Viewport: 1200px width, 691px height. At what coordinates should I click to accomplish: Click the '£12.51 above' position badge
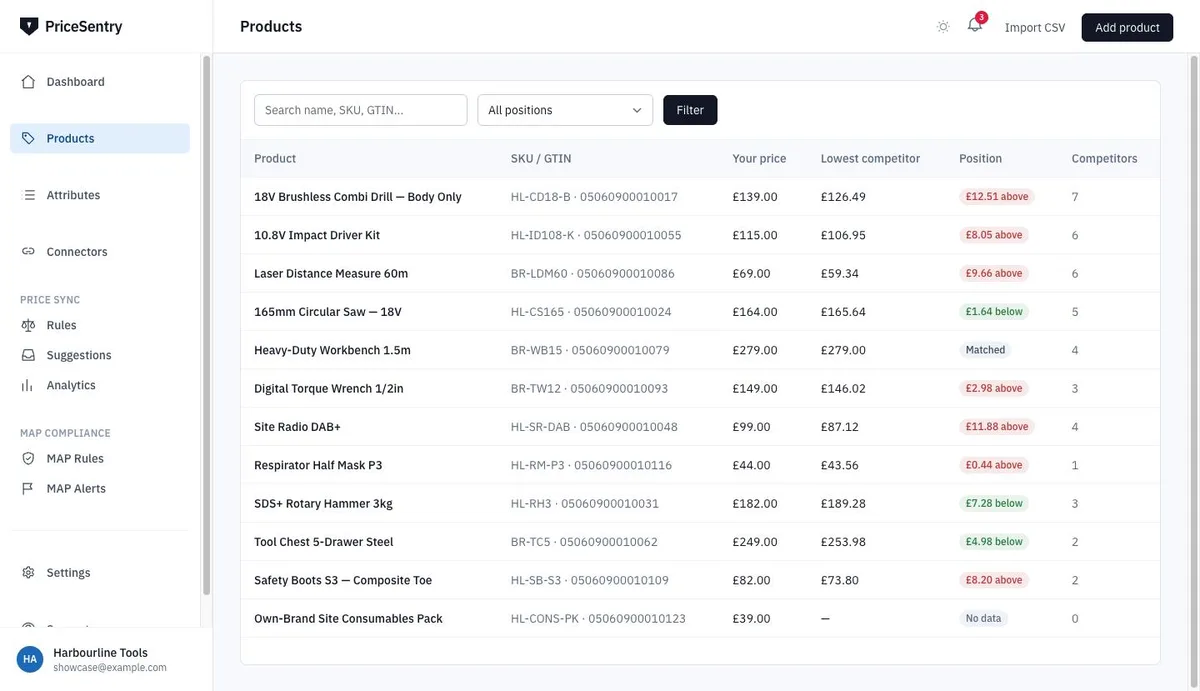tap(997, 197)
